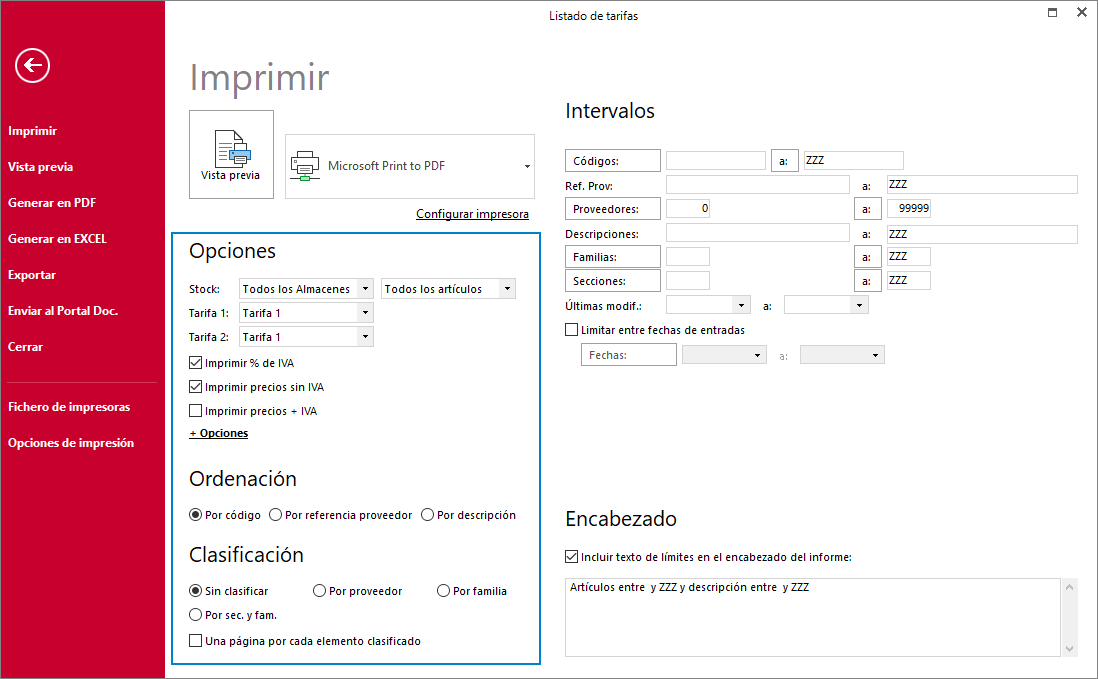The height and width of the screenshot is (679, 1098).
Task: Click the + Opciones link
Action: [x=218, y=433]
